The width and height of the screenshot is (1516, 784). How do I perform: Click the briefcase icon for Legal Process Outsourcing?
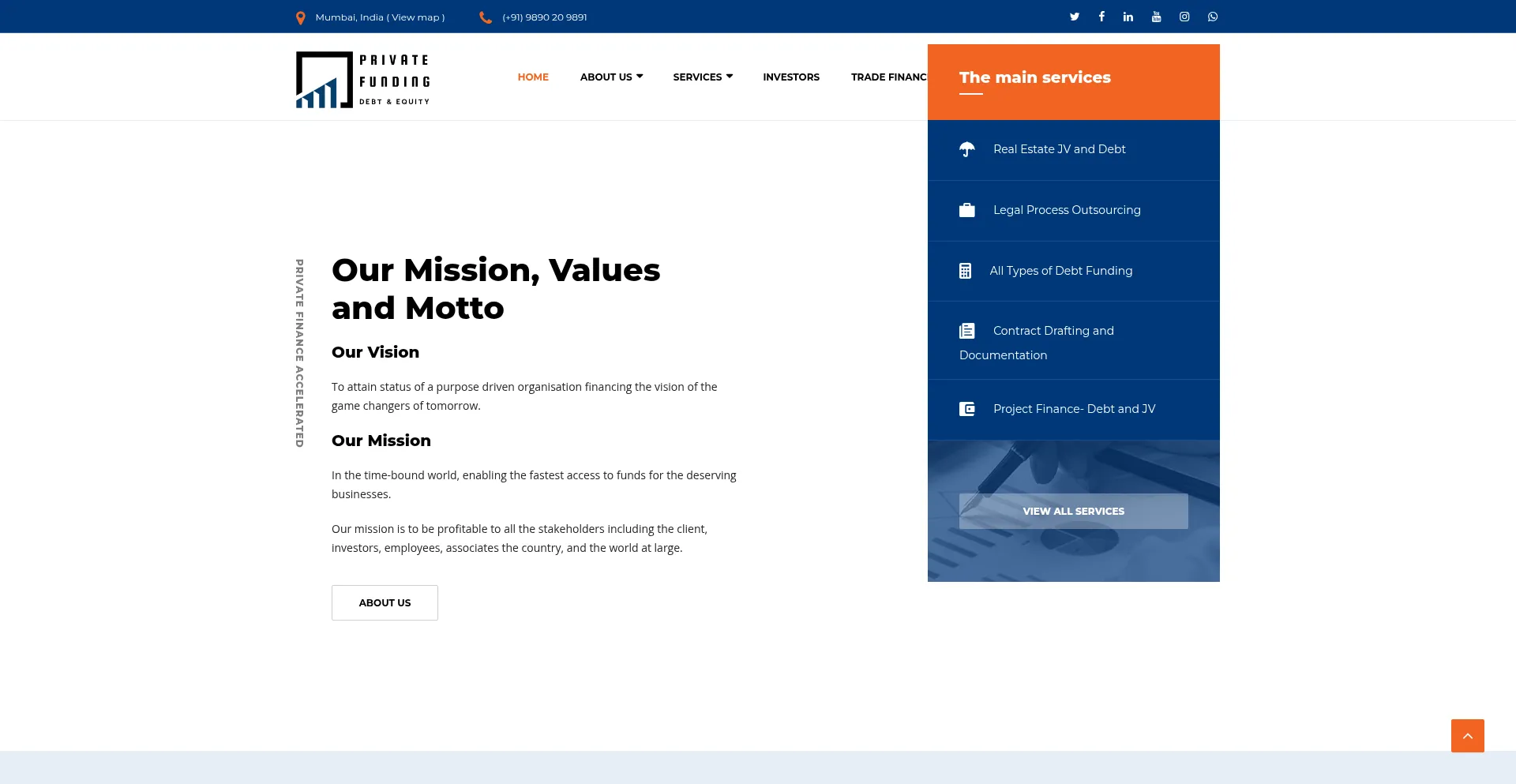967,210
